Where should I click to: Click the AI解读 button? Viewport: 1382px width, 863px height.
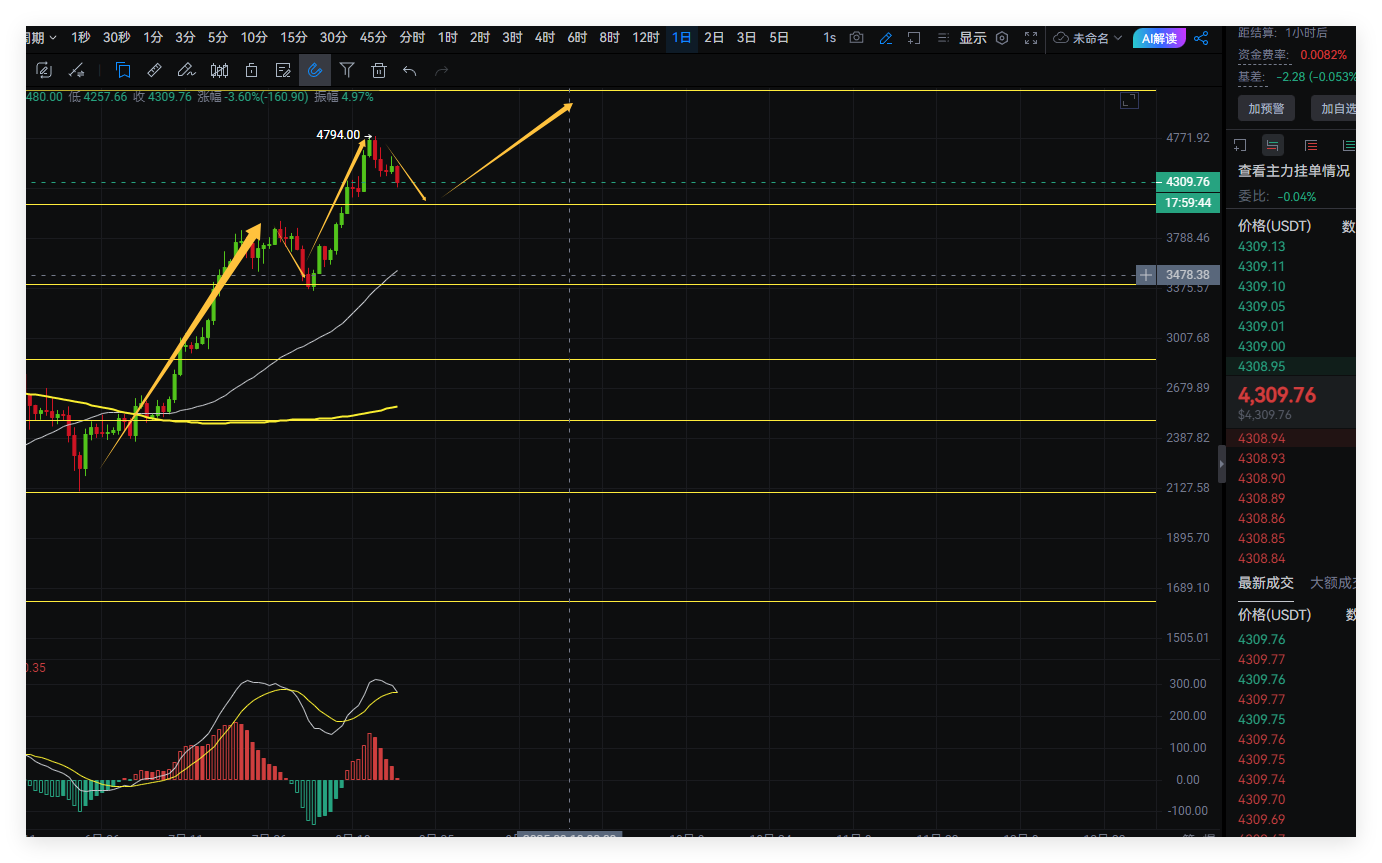tap(1159, 38)
